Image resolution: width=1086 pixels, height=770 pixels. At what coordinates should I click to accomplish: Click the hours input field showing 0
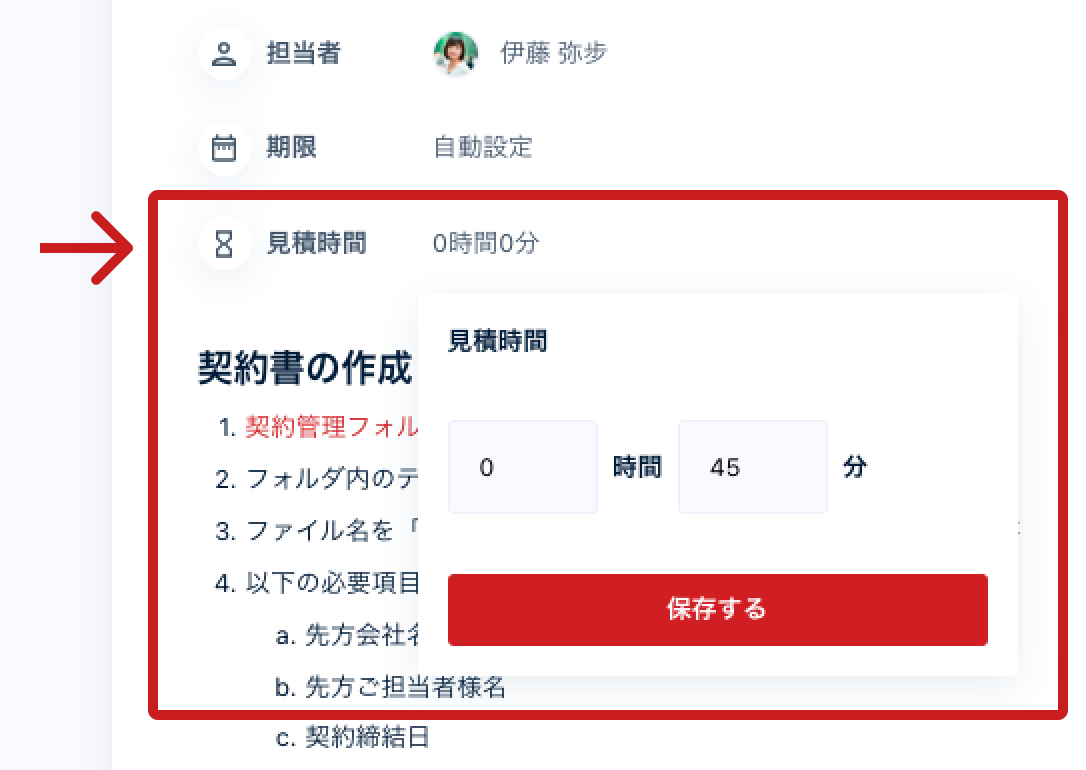(523, 467)
